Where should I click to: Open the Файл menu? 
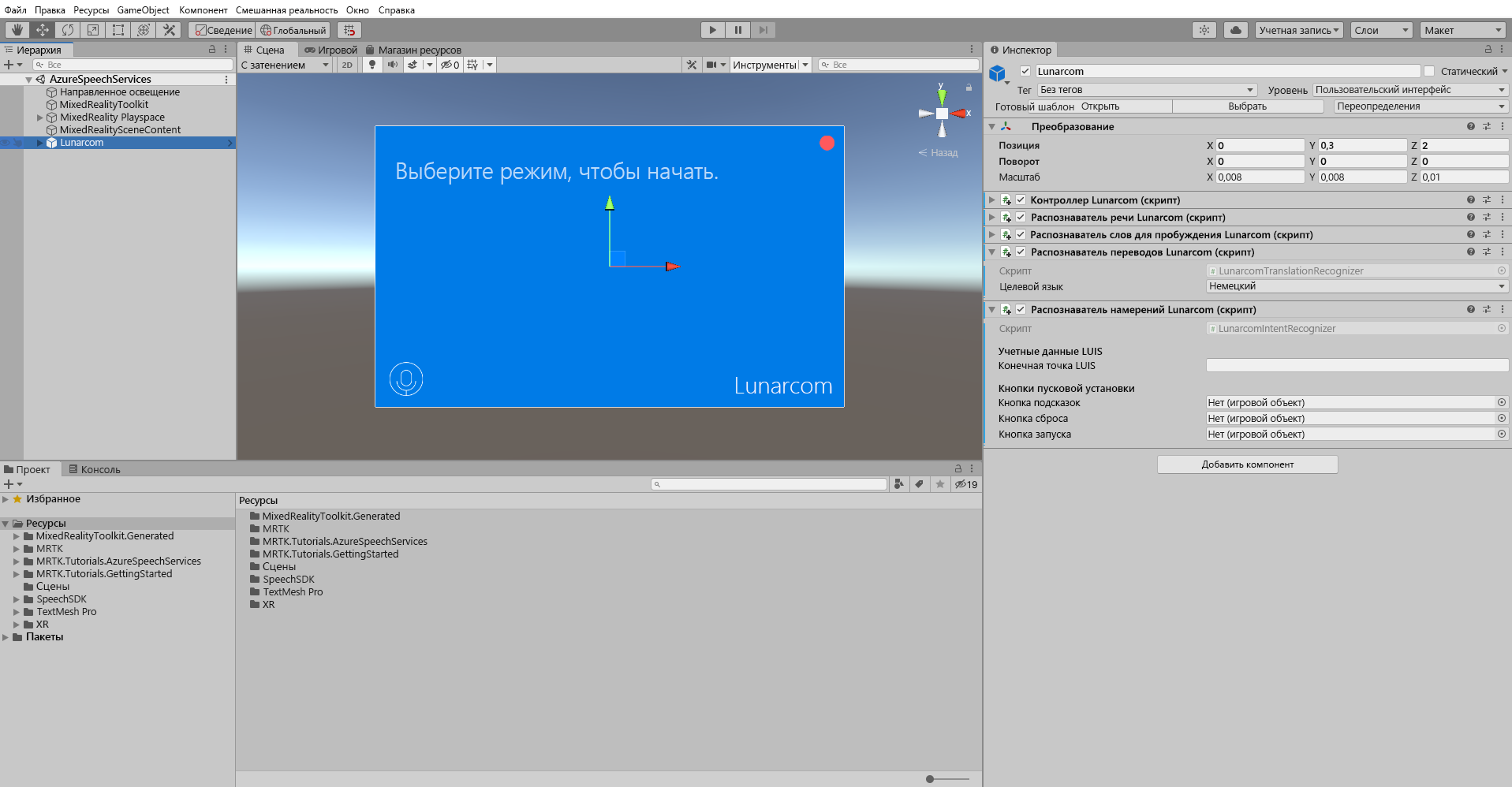coord(16,10)
